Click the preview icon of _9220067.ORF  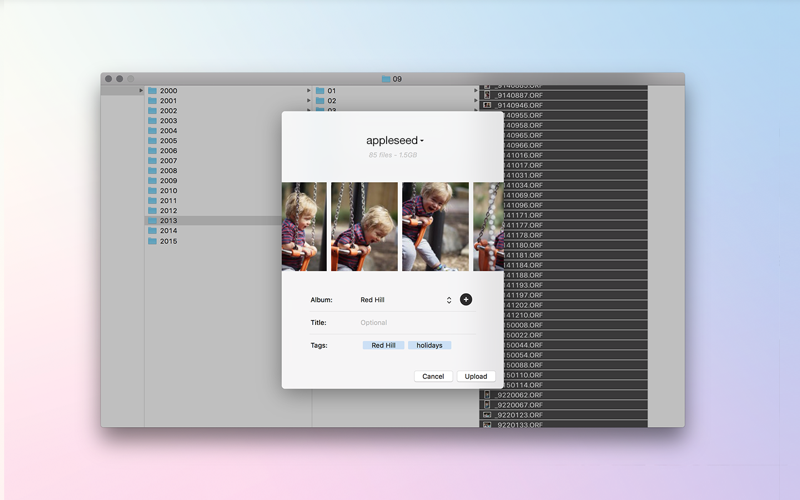(487, 405)
